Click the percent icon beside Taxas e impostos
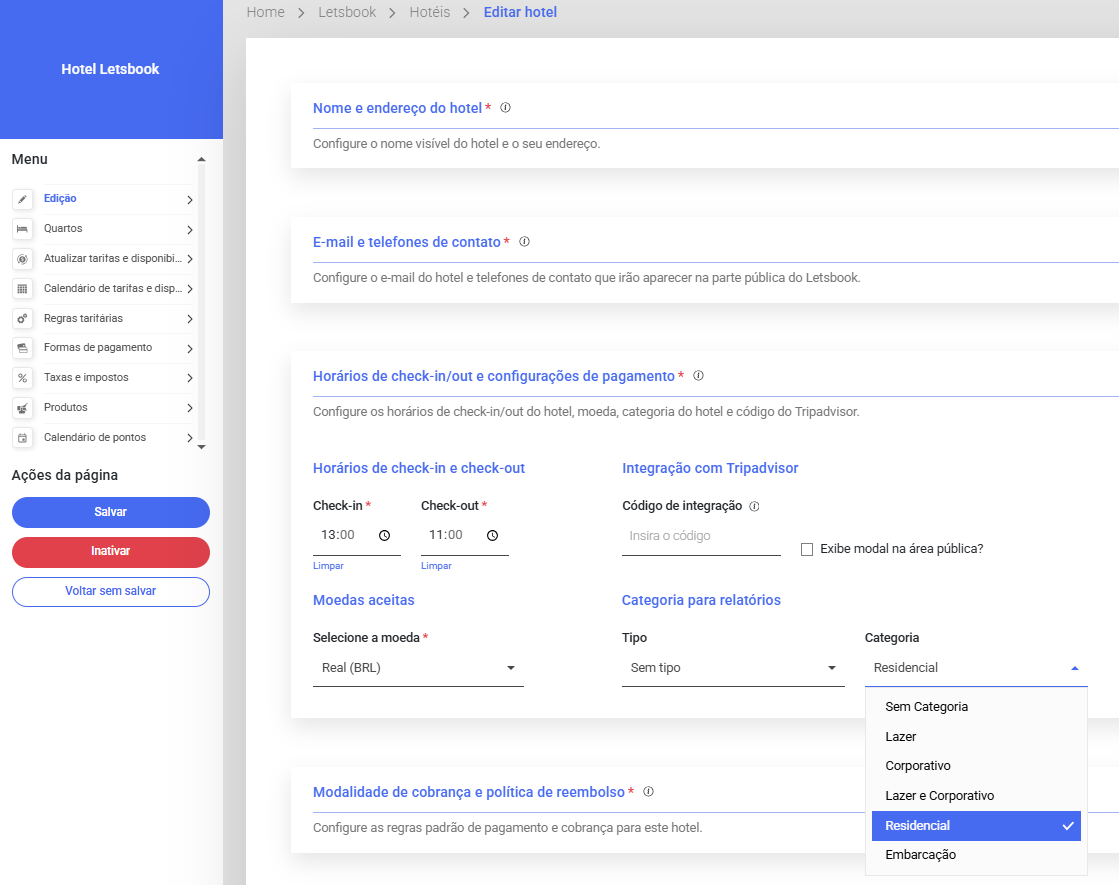This screenshot has width=1119, height=885. tap(22, 378)
